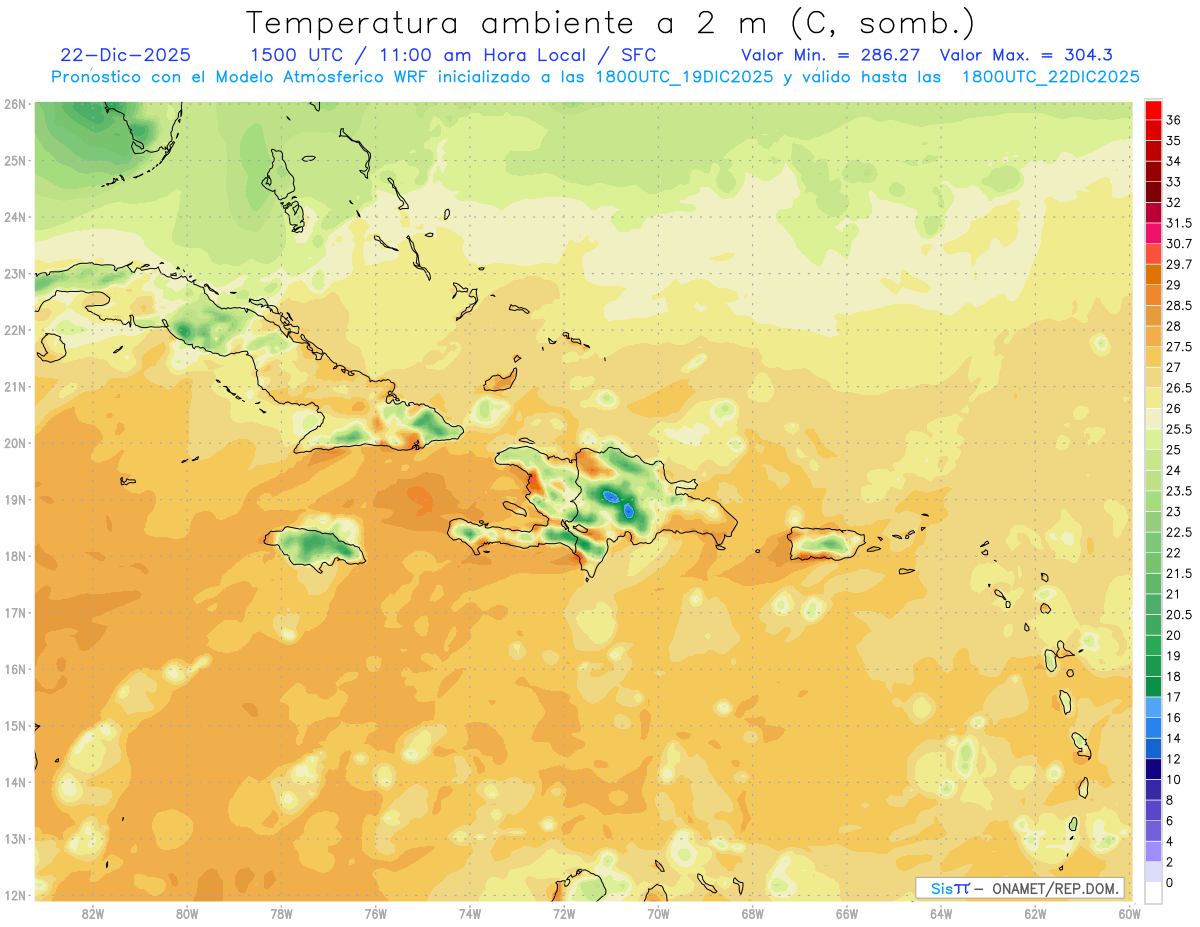The height and width of the screenshot is (927, 1200).
Task: Click the '60W' longitude label
Action: click(1129, 913)
